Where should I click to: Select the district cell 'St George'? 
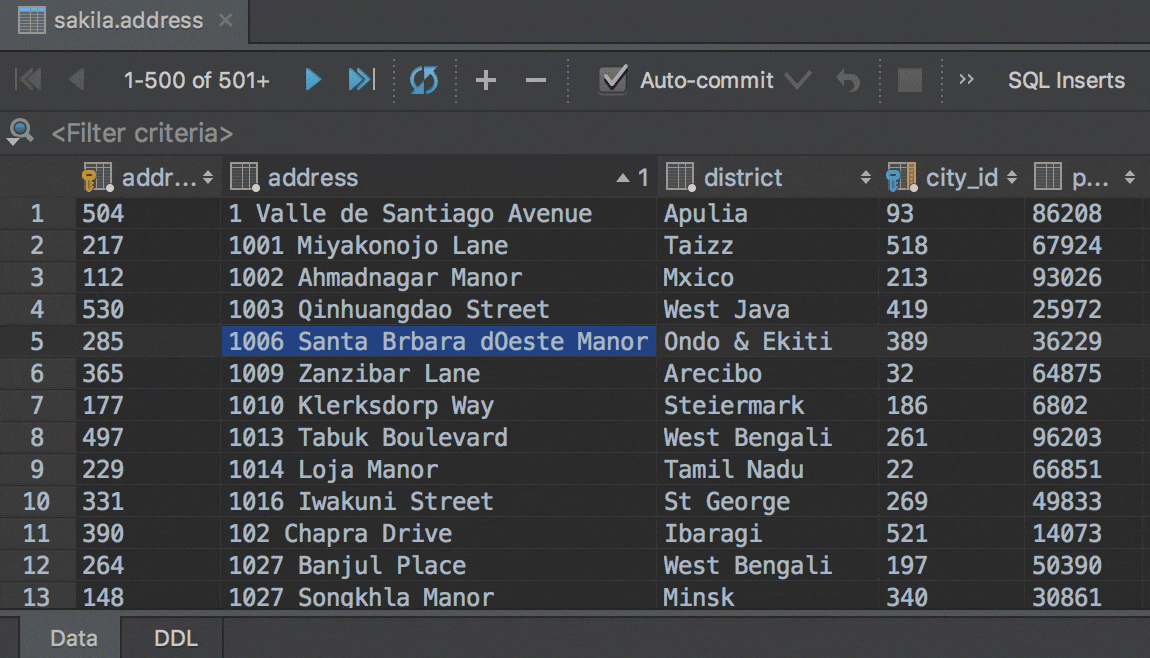tap(768, 502)
